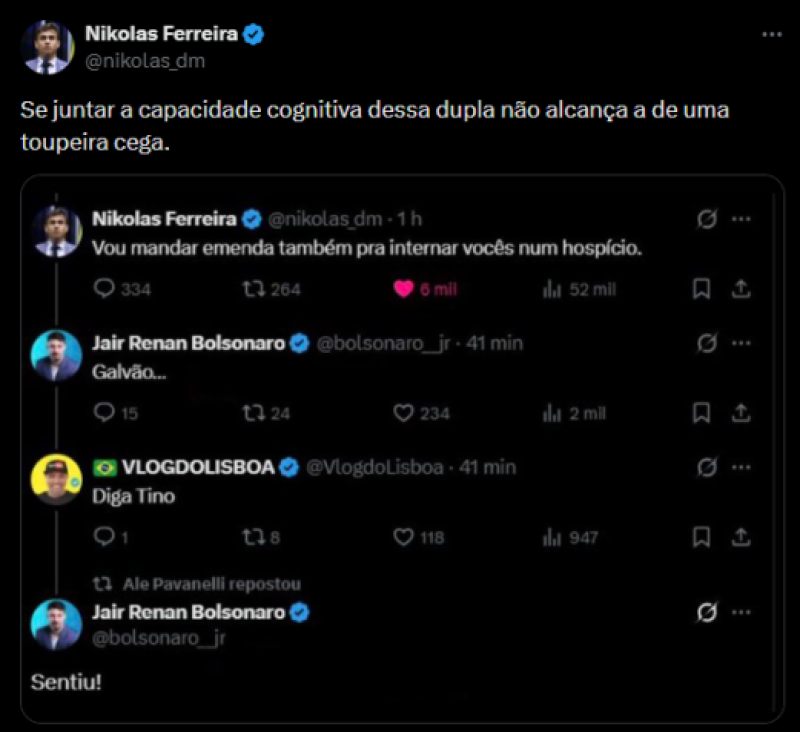
Task: Open more options on Jair Renan's "Galvão..." reply
Action: tap(741, 342)
